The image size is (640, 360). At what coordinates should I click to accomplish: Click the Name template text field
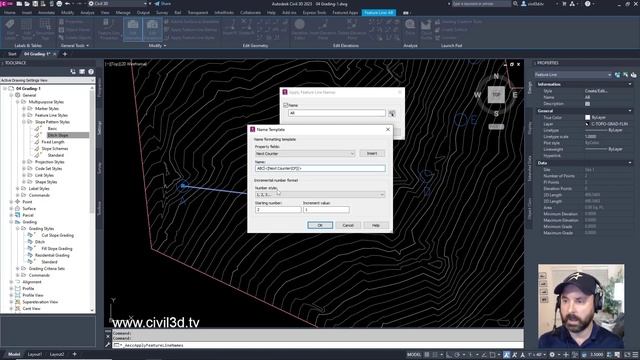[x=320, y=168]
